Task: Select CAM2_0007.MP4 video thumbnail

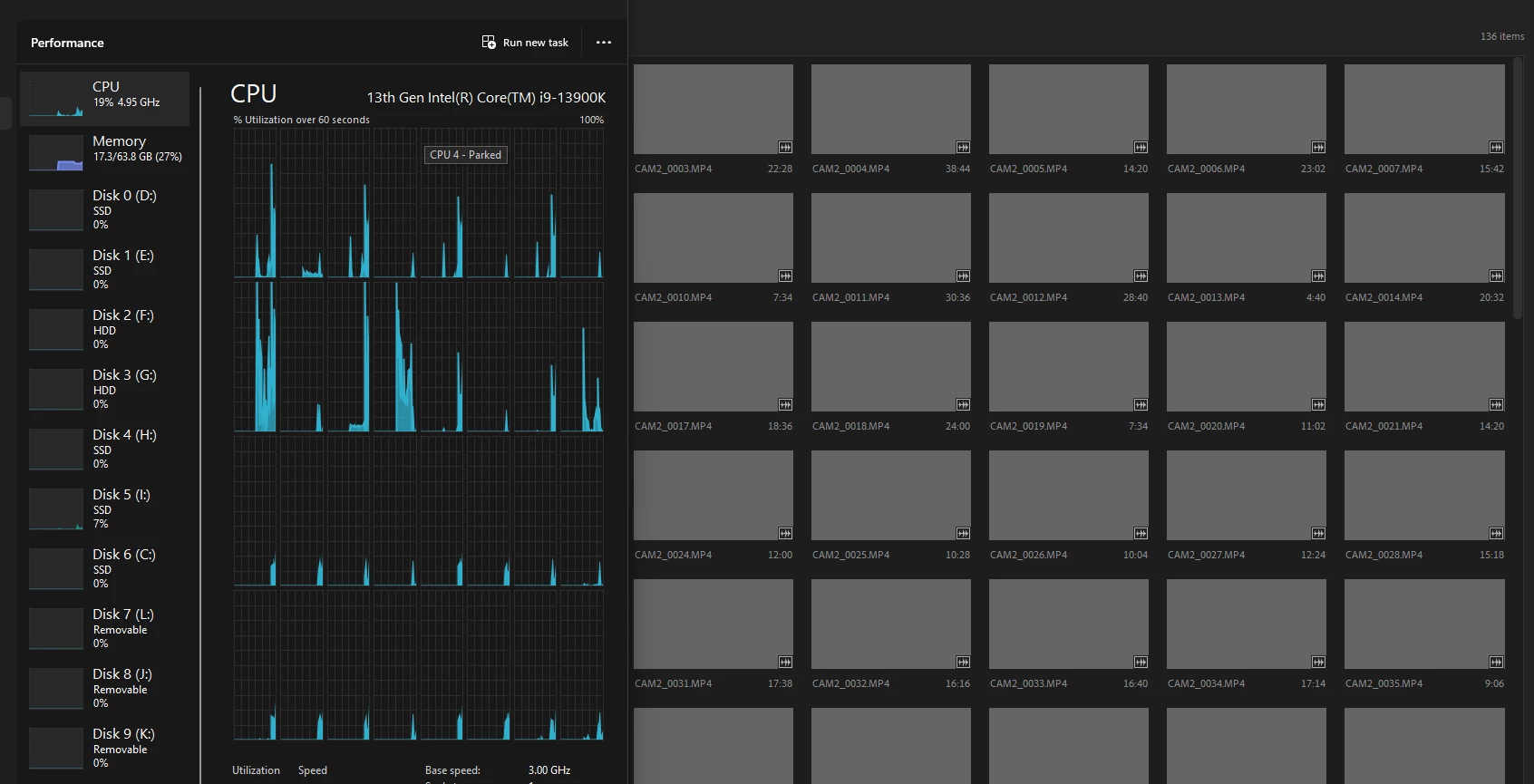Action: [x=1424, y=109]
